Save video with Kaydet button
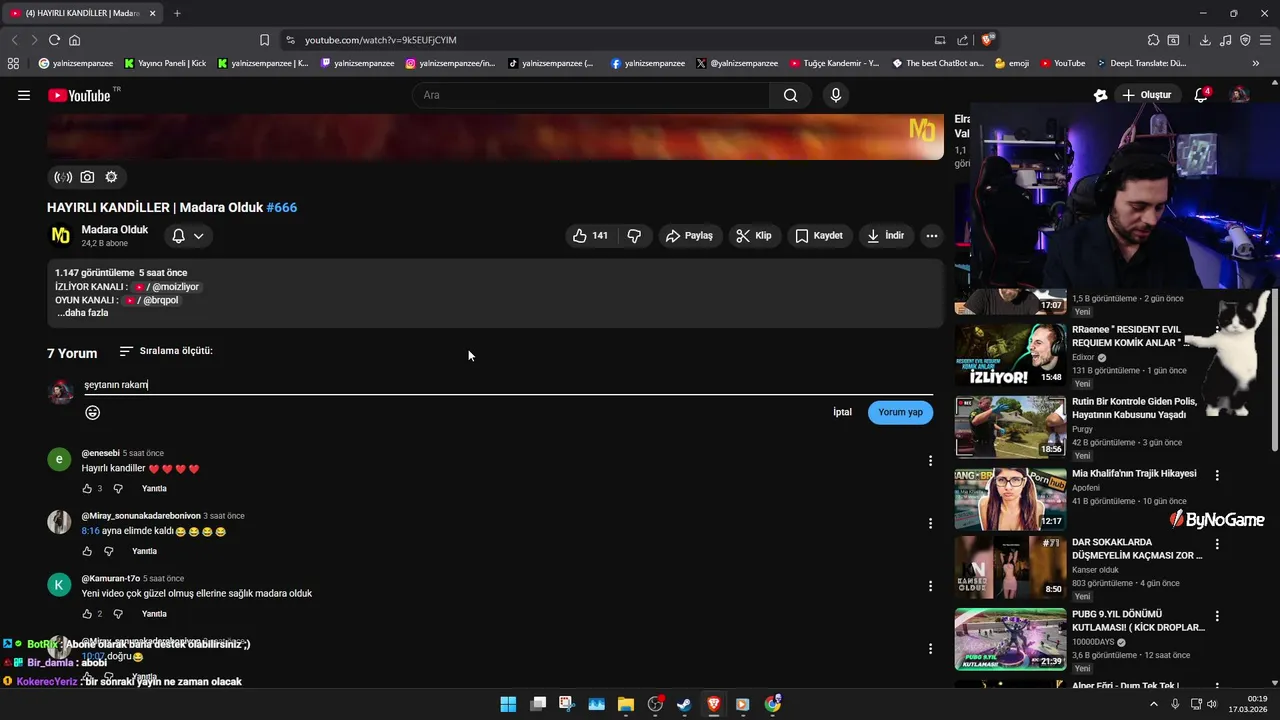Screen dimensions: 1280x720 click(819, 236)
